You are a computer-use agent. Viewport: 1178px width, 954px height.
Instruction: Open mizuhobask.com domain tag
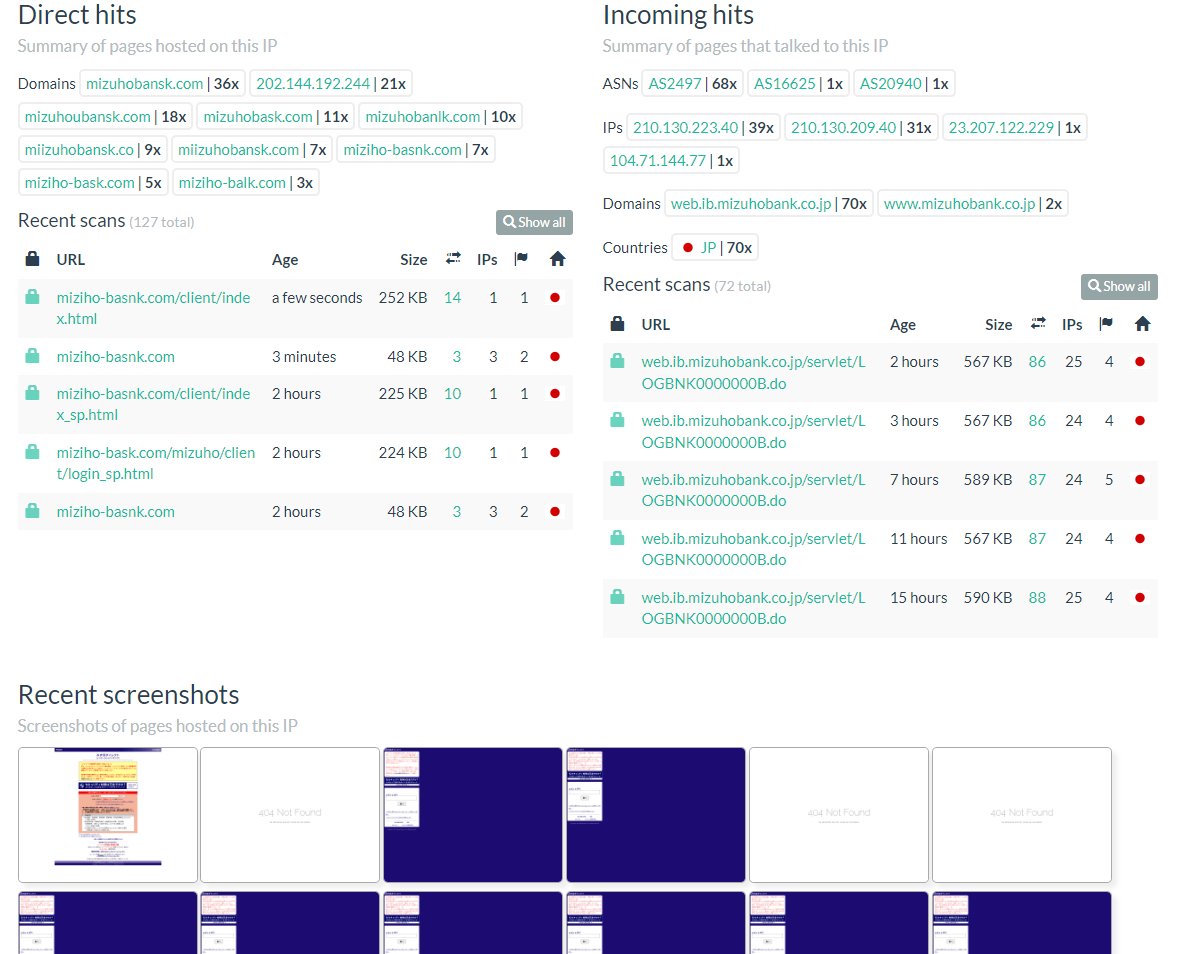click(258, 116)
